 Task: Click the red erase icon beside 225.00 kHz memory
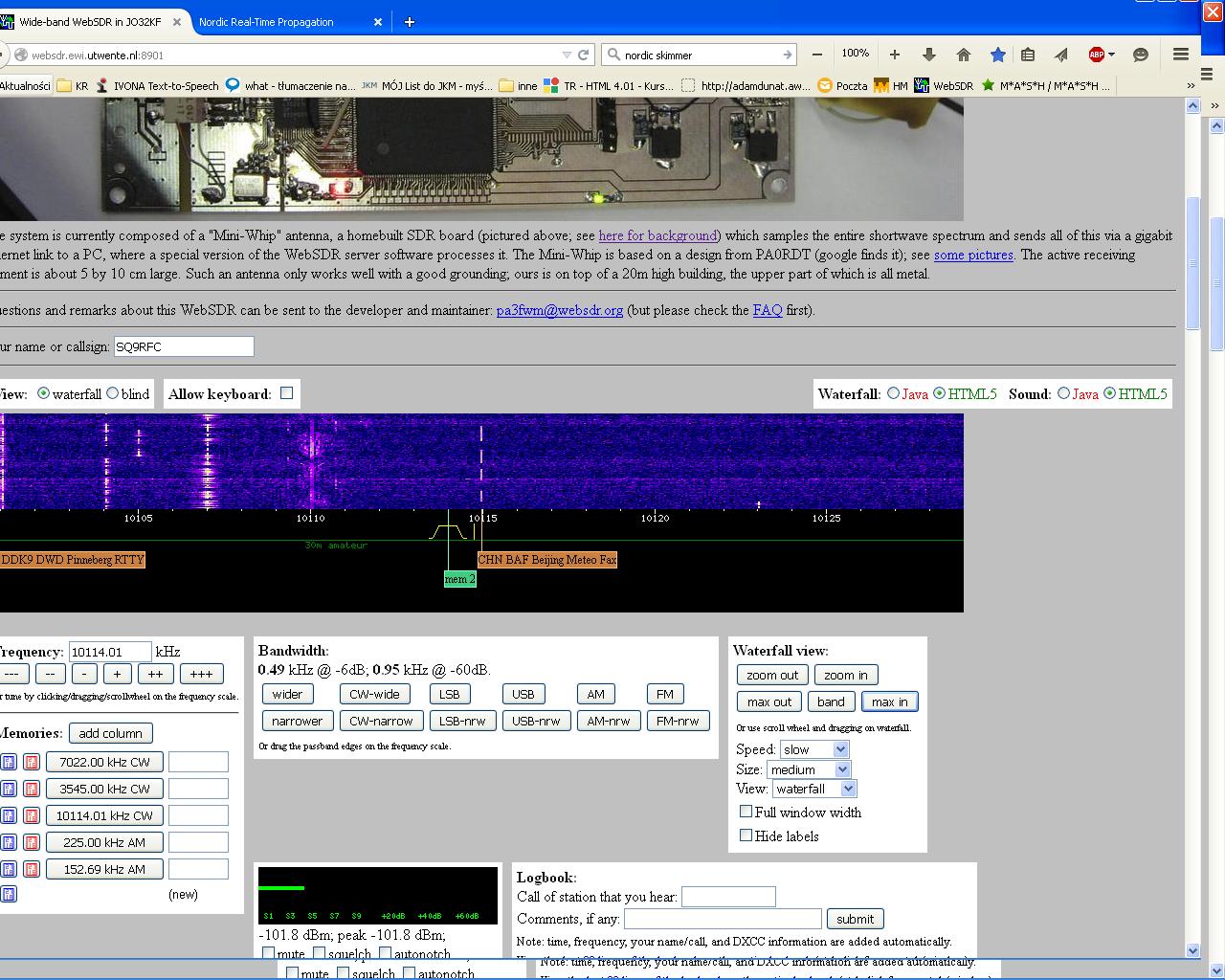pyautogui.click(x=31, y=843)
